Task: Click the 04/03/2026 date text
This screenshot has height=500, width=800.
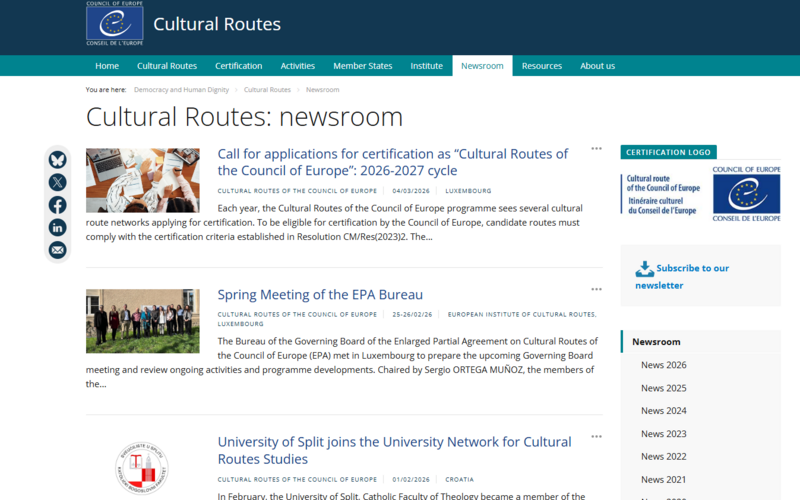Action: point(411,191)
